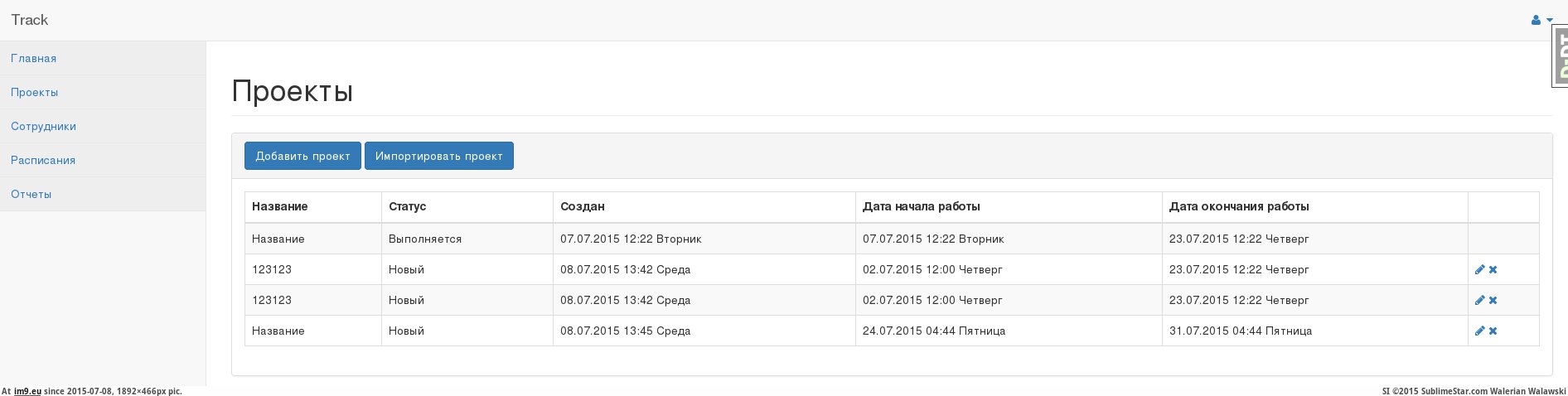Click the Импортировать проект button
1568x396 pixels.
point(438,156)
